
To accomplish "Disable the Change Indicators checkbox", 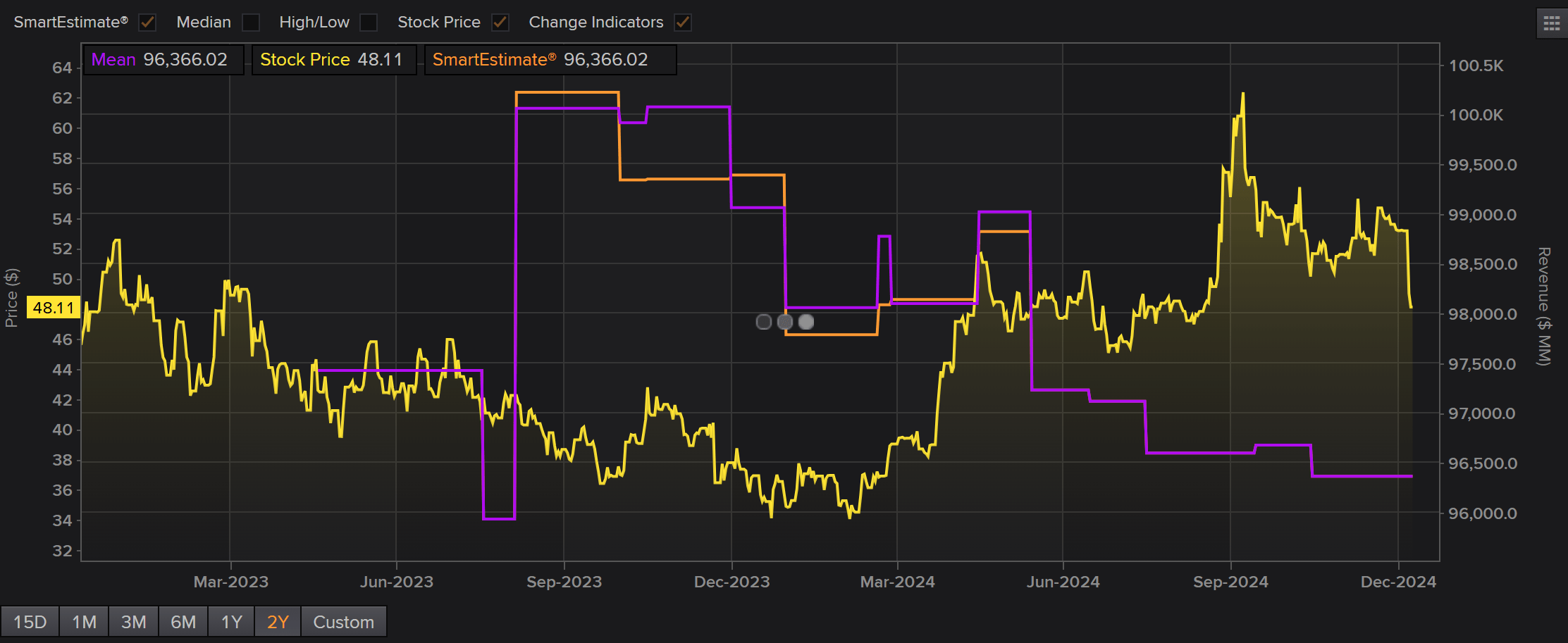I will coord(682,23).
